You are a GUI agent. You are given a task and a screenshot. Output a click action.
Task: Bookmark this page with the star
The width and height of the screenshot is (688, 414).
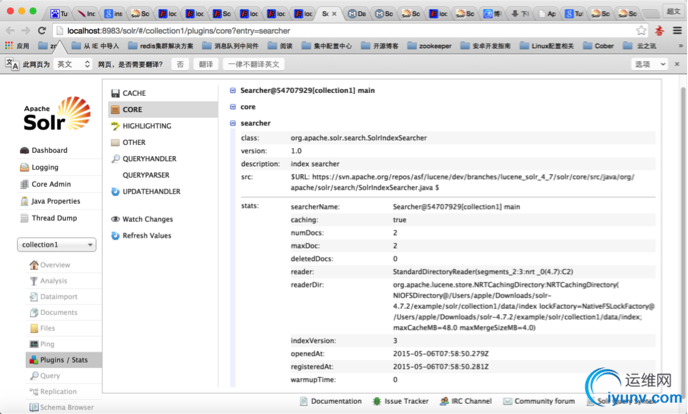click(x=641, y=30)
